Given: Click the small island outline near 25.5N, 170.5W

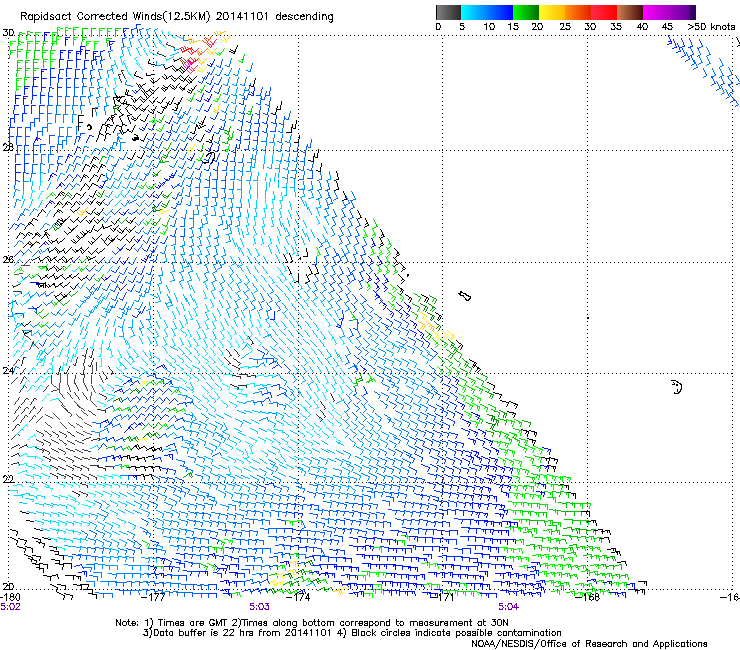Looking at the screenshot, I should point(465,296).
